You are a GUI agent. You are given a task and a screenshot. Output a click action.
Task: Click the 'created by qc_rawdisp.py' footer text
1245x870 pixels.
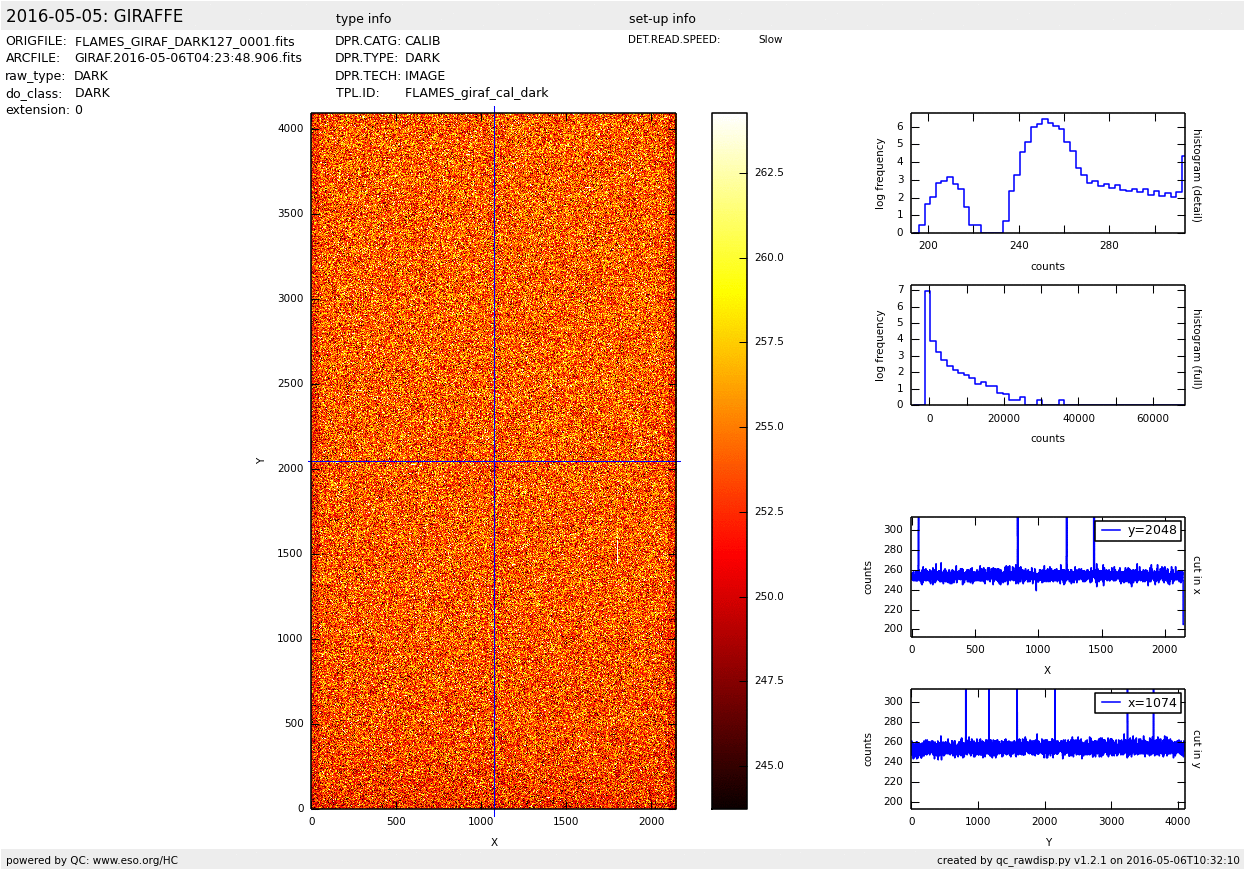1088,860
